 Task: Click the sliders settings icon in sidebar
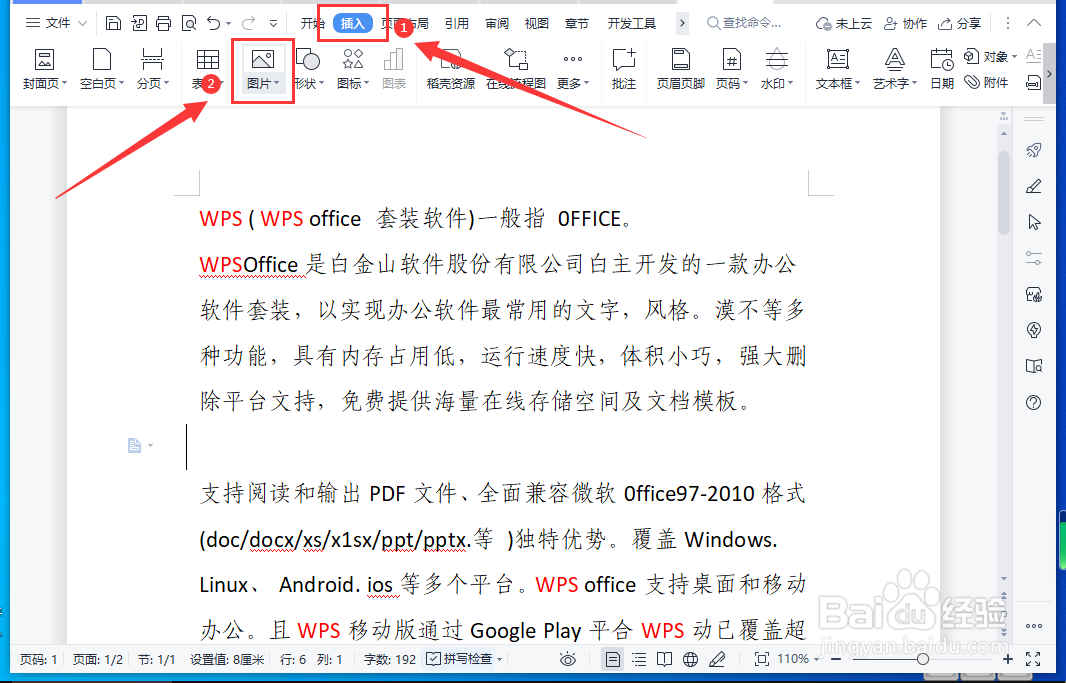(1034, 258)
